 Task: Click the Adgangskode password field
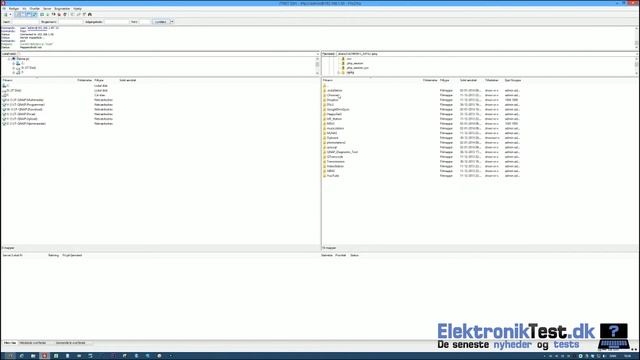coord(116,22)
